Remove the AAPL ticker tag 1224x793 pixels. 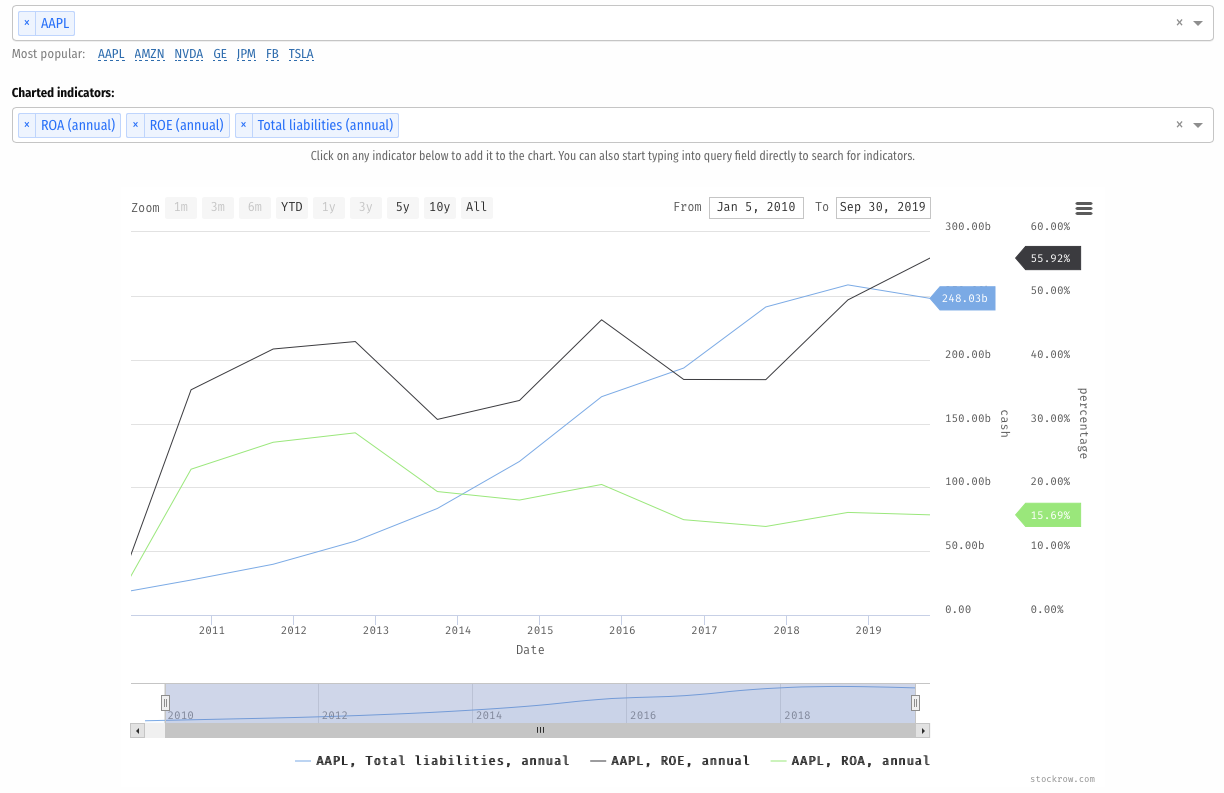(x=27, y=23)
